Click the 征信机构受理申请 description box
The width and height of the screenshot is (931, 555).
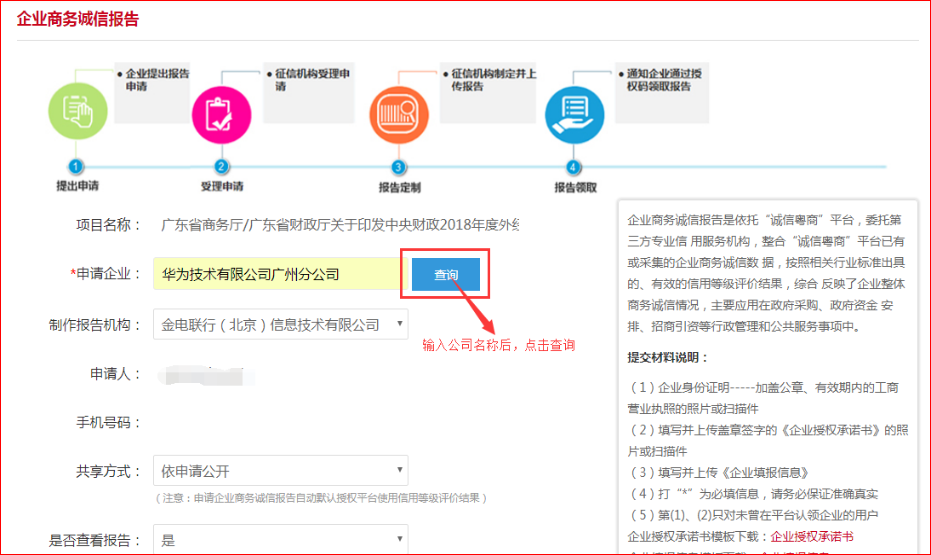click(309, 93)
